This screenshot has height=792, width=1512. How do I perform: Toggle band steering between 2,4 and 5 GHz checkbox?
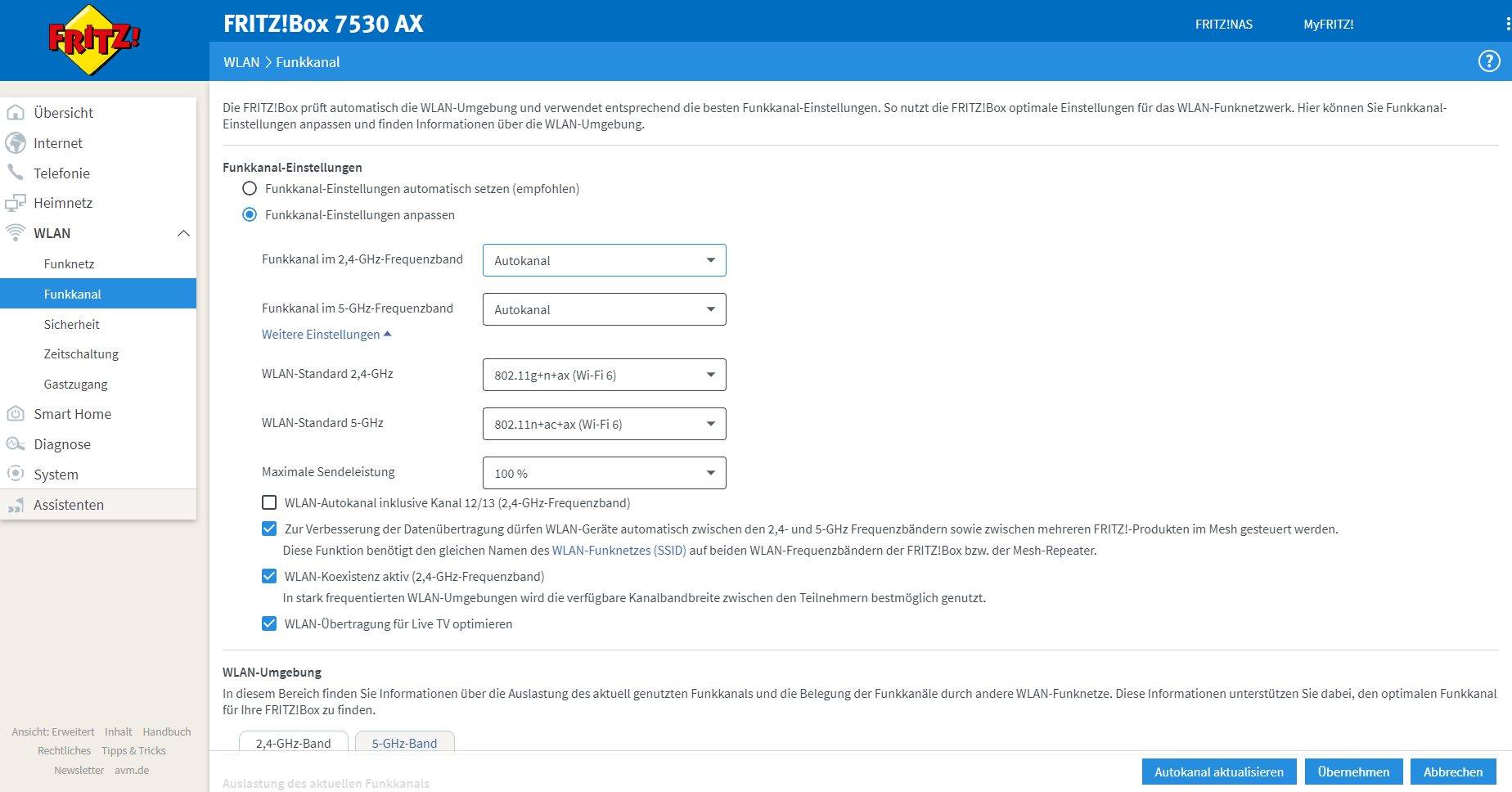pos(269,529)
